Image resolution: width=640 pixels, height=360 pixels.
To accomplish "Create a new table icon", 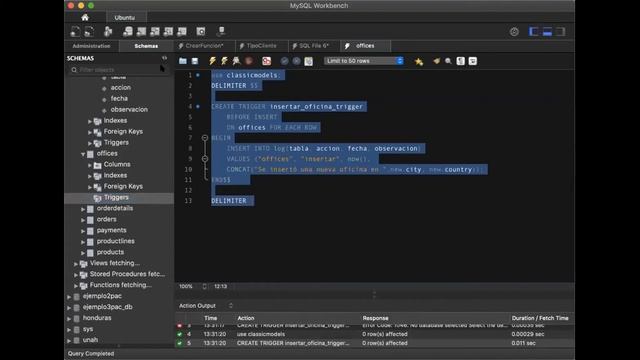I will [141, 31].
